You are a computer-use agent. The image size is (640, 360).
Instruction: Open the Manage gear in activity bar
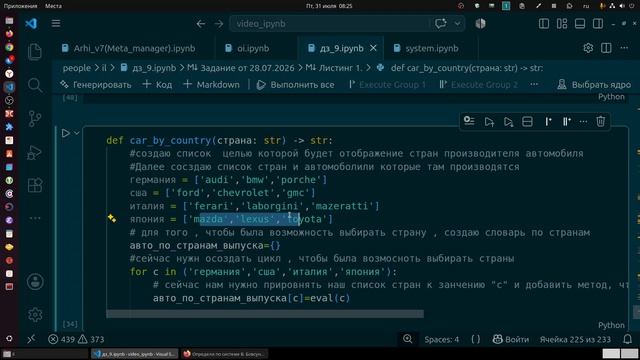pyautogui.click(x=35, y=315)
